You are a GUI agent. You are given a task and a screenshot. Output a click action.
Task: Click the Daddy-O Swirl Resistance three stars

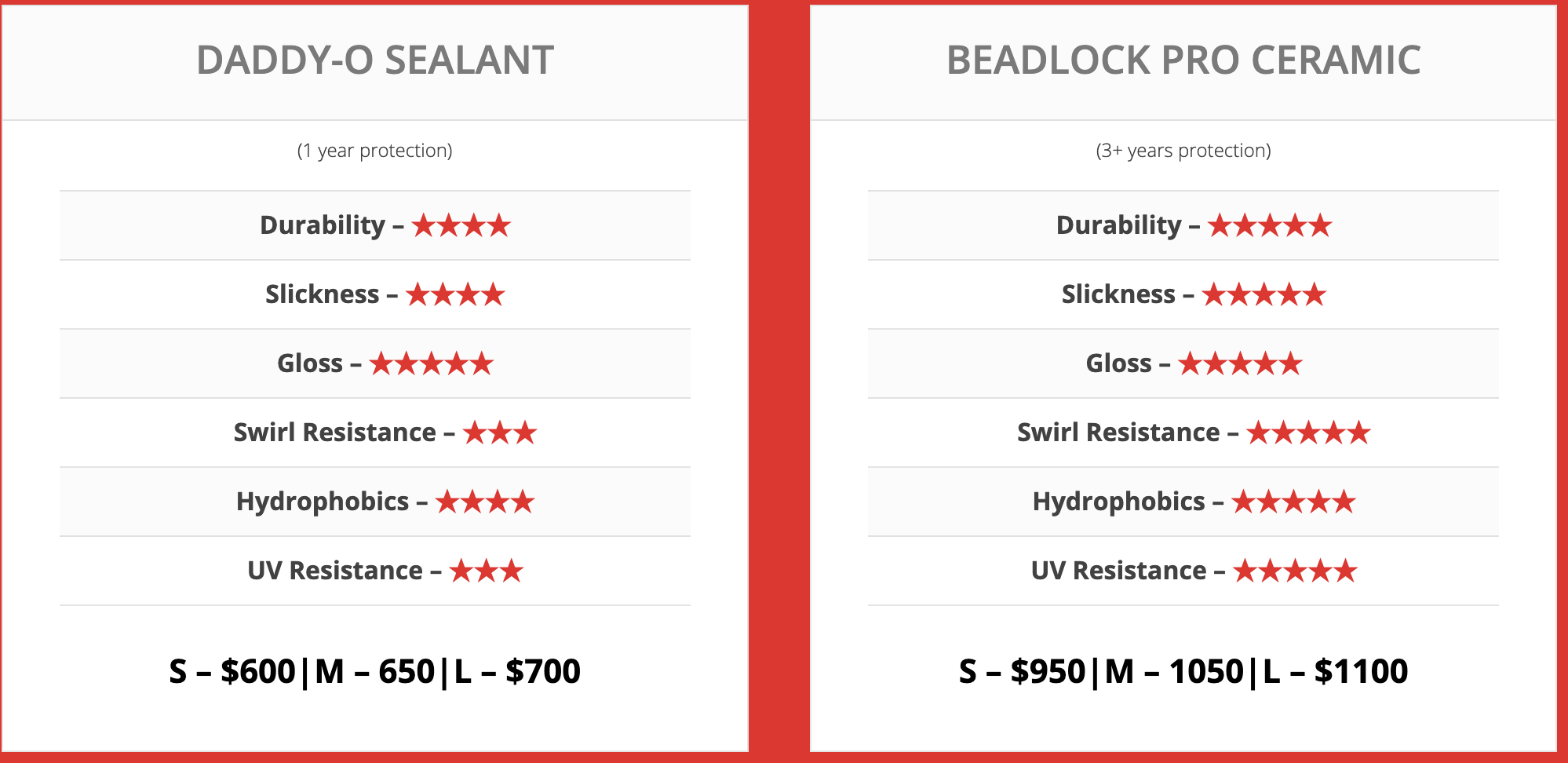(500, 433)
